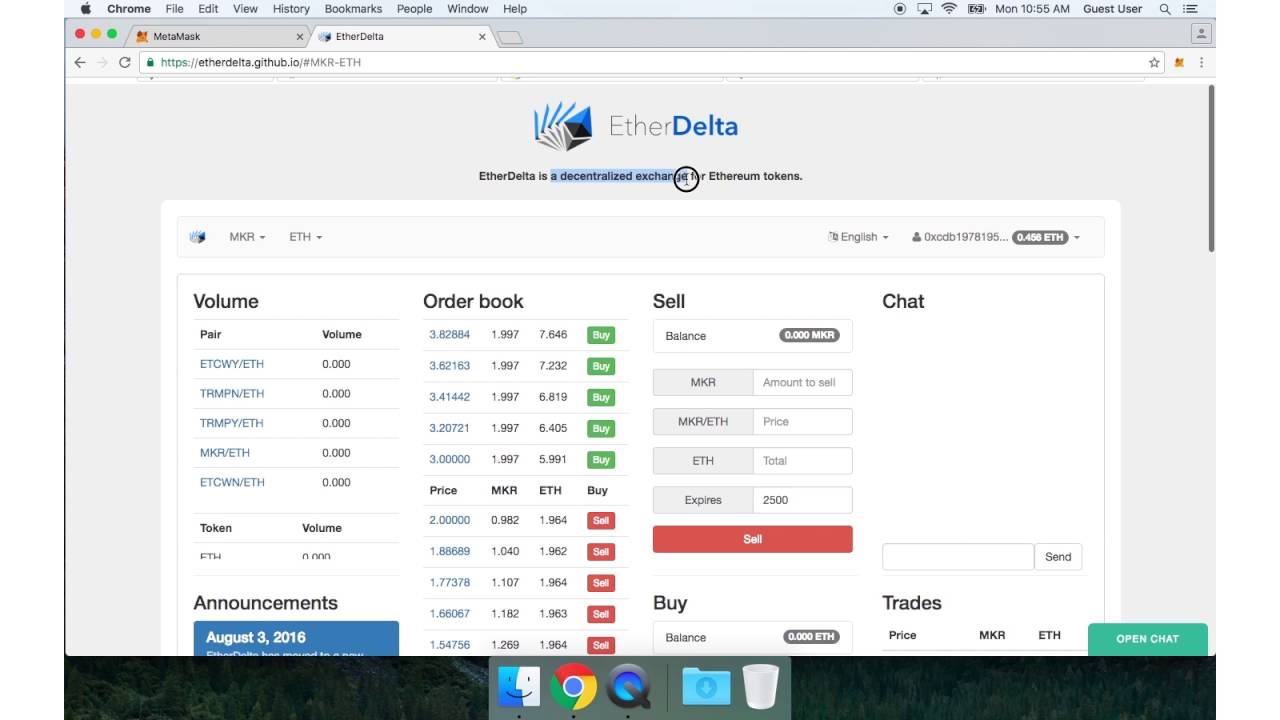
Task: Click the small EtherDelta icon in navbar
Action: click(197, 237)
